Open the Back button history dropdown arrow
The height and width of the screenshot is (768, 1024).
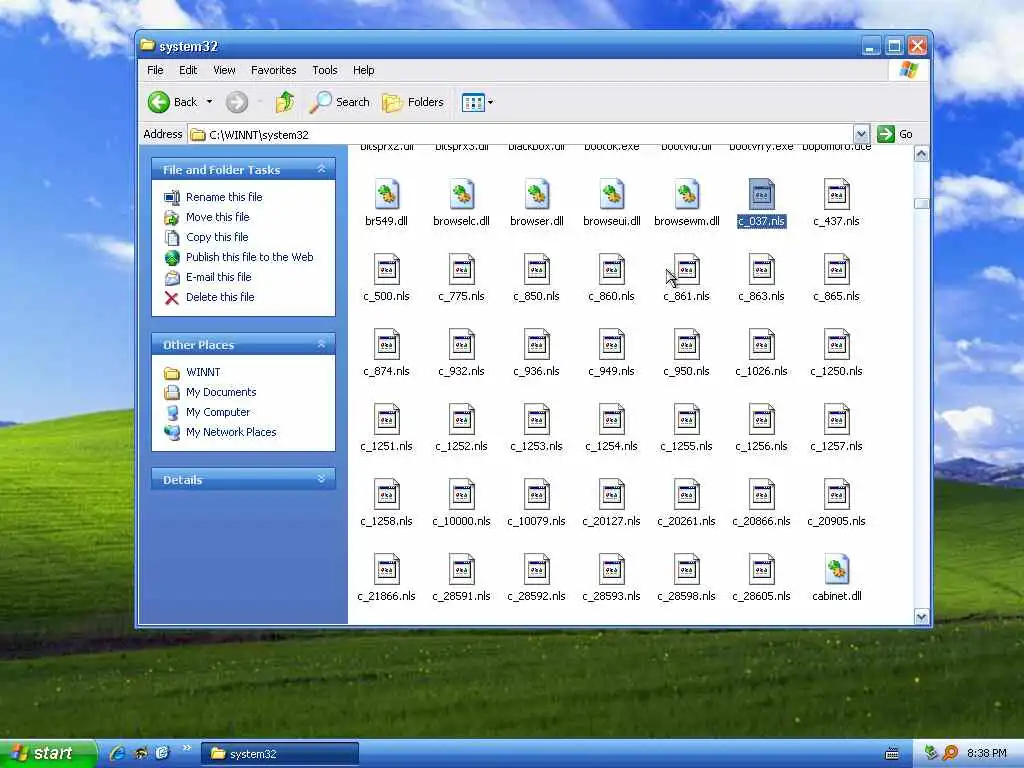(x=209, y=102)
